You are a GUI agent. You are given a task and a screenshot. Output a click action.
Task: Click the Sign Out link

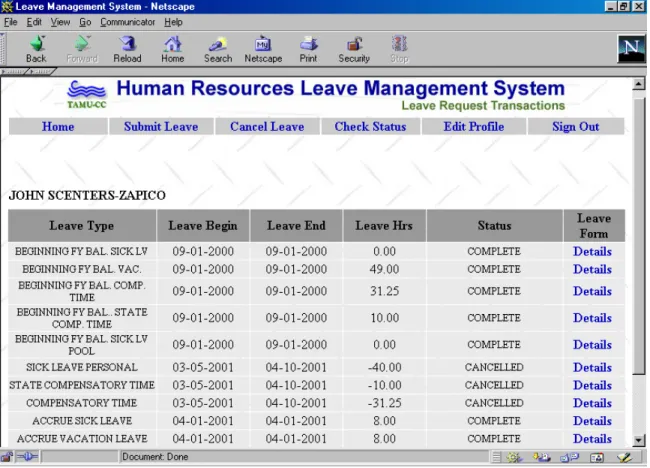pyautogui.click(x=575, y=127)
